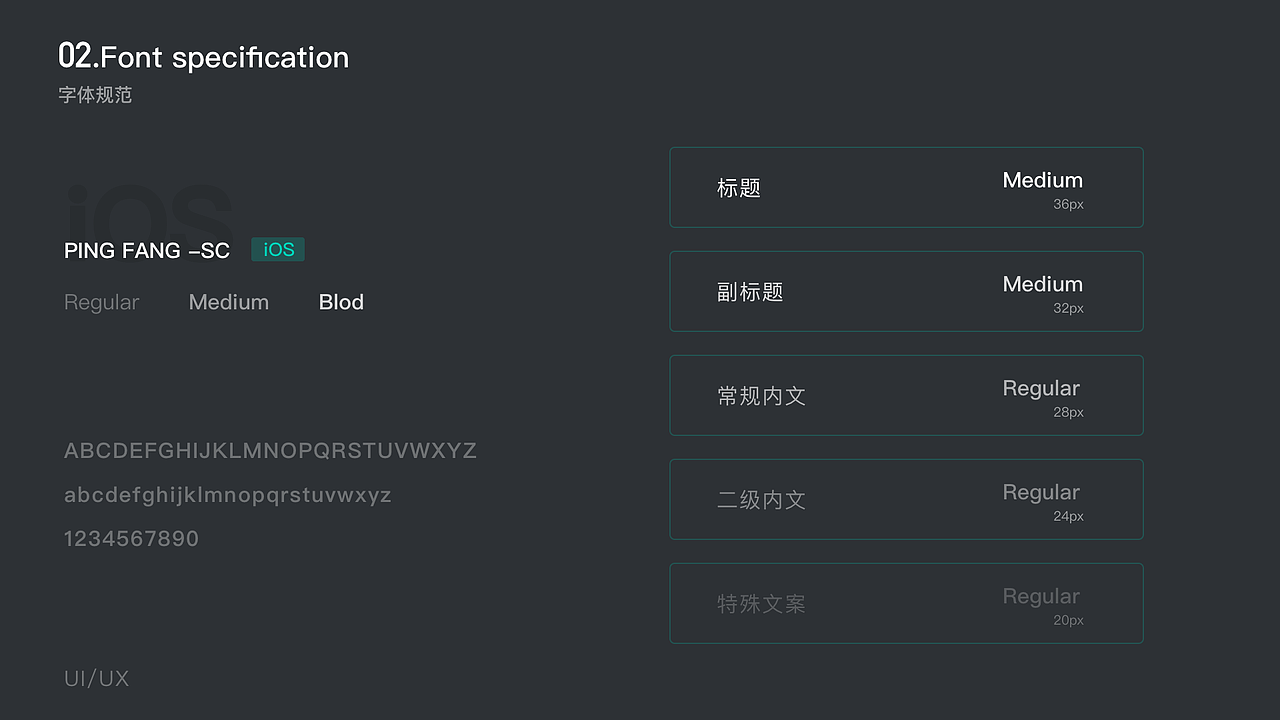Click the UI/UX footer label
Image resolution: width=1280 pixels, height=720 pixels.
coord(96,679)
